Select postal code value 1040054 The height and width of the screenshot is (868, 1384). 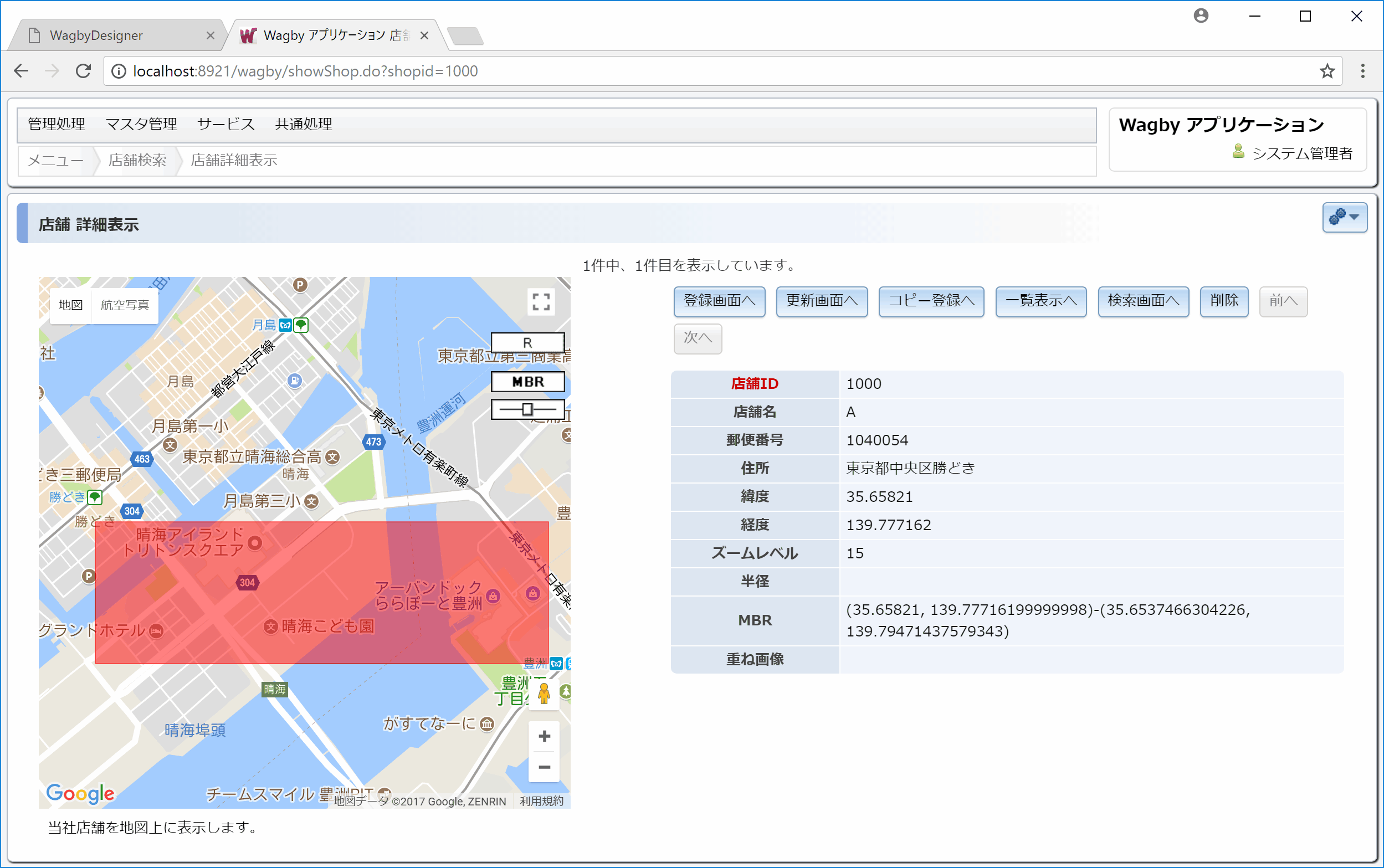(877, 440)
